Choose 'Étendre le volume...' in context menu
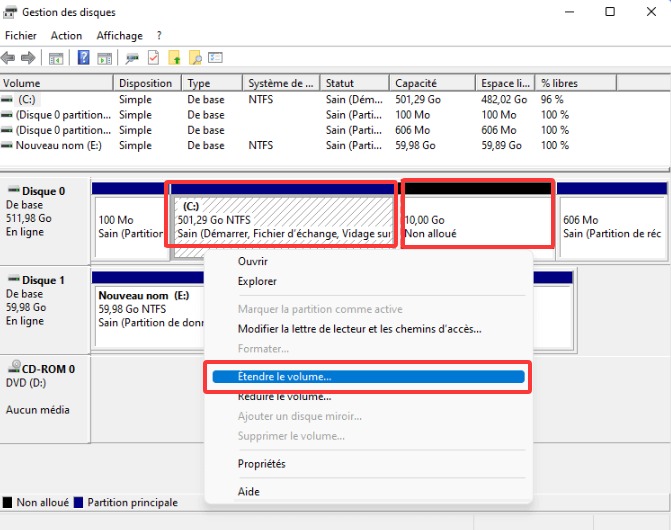This screenshot has width=671, height=530. click(x=285, y=377)
